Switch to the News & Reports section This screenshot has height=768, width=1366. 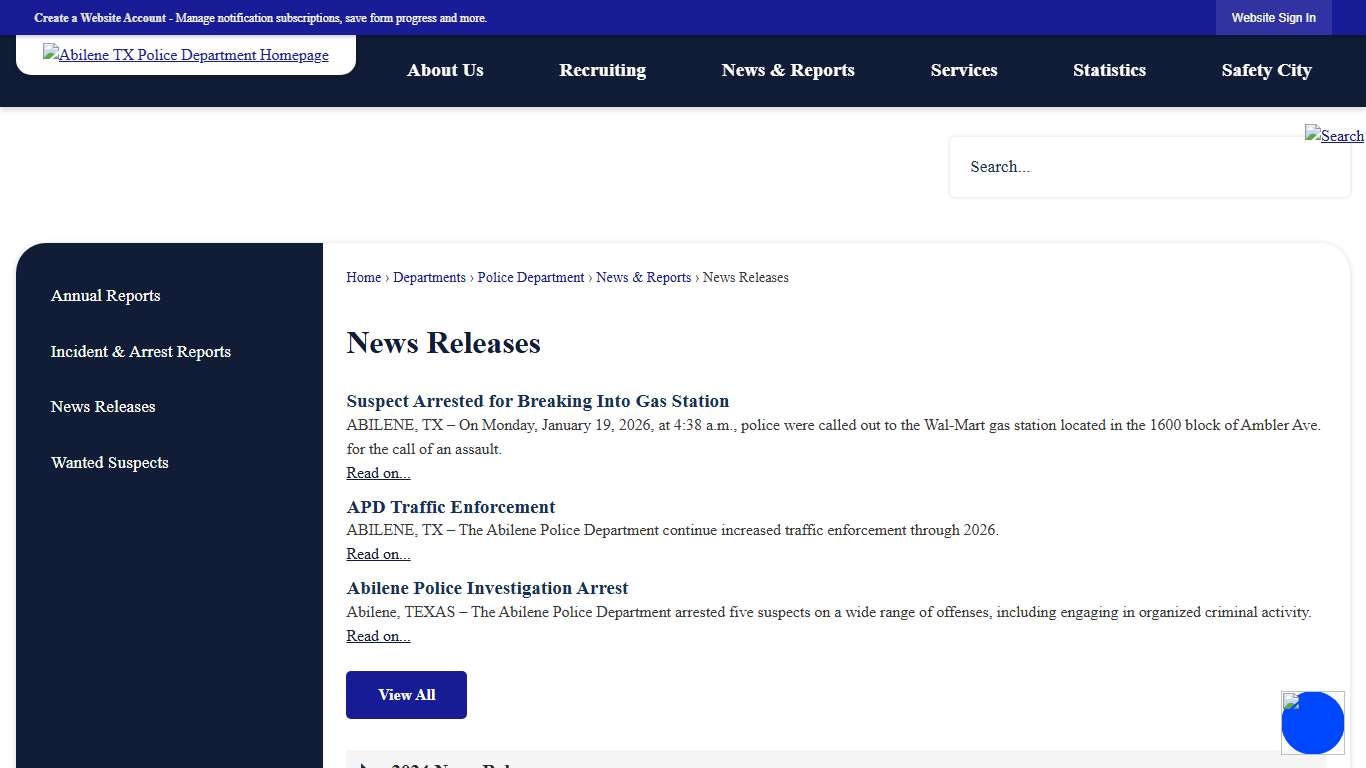tap(788, 70)
